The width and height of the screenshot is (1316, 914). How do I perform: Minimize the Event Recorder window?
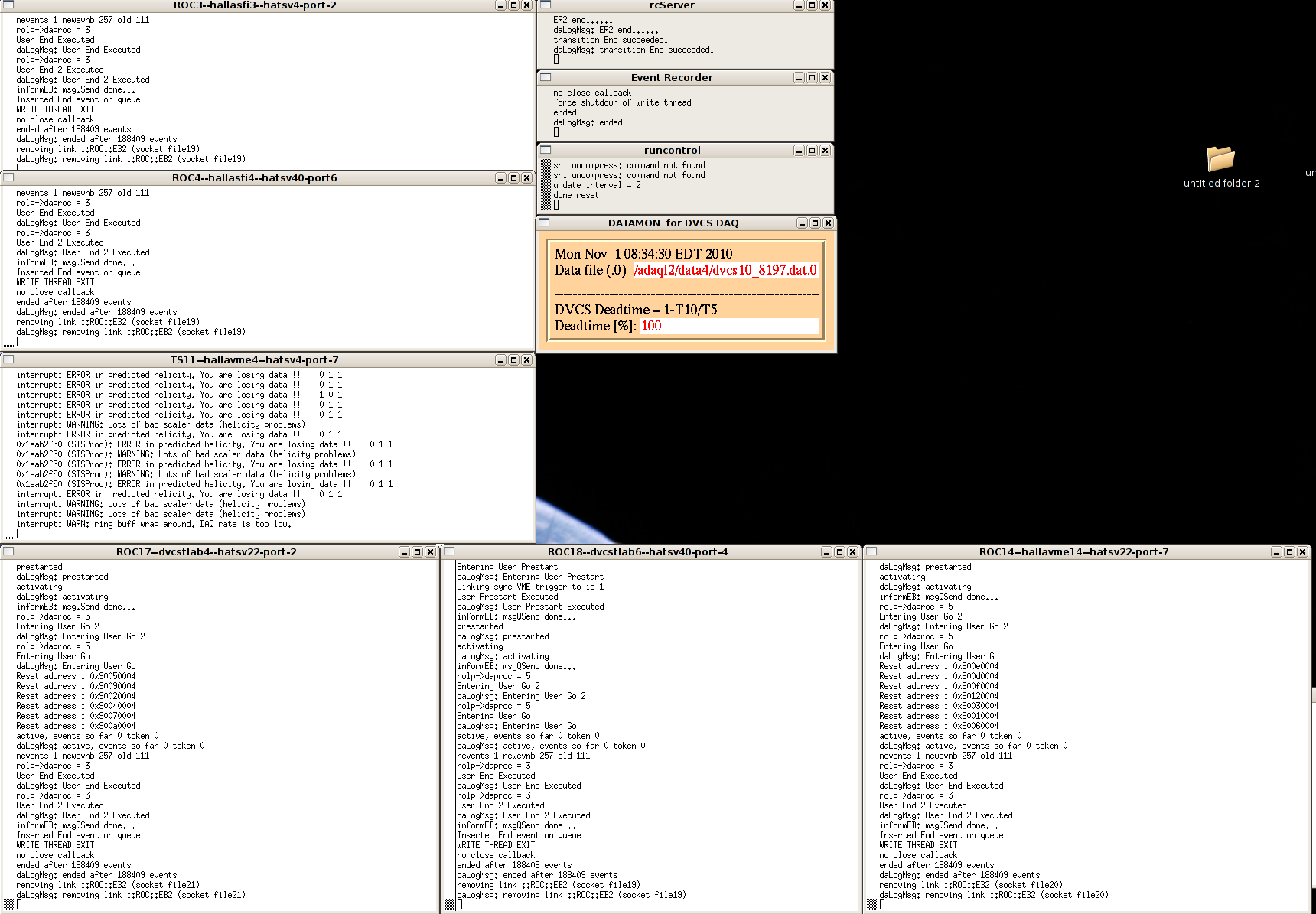(x=800, y=77)
